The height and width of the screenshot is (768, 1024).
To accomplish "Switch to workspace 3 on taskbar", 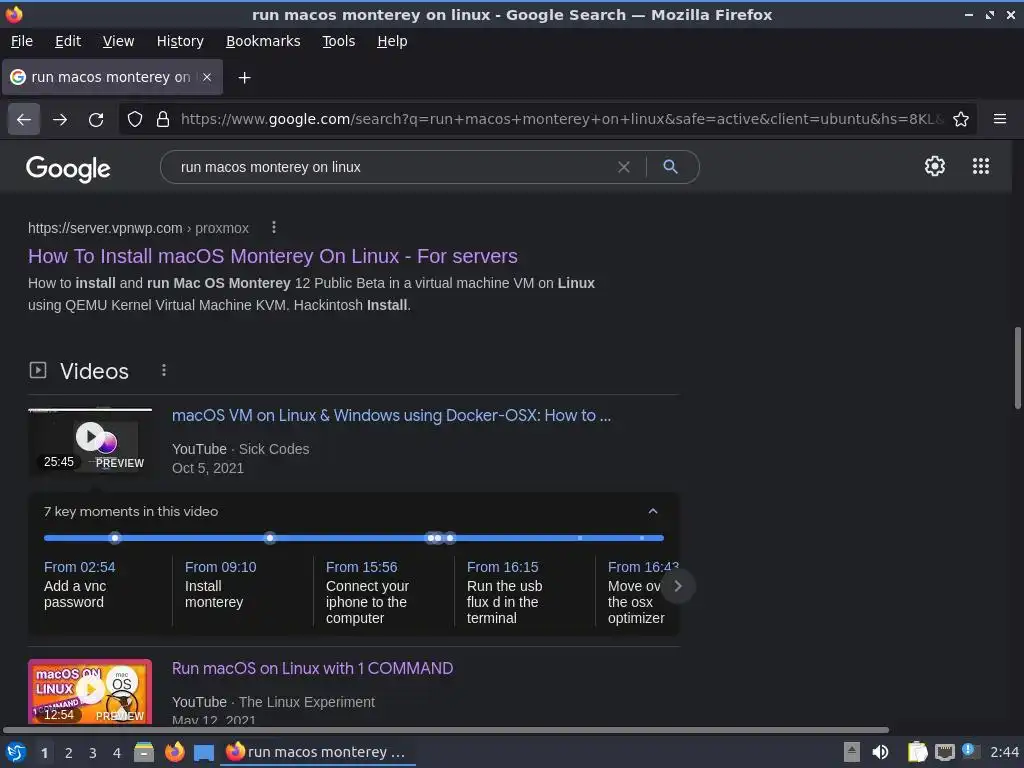I will point(93,753).
